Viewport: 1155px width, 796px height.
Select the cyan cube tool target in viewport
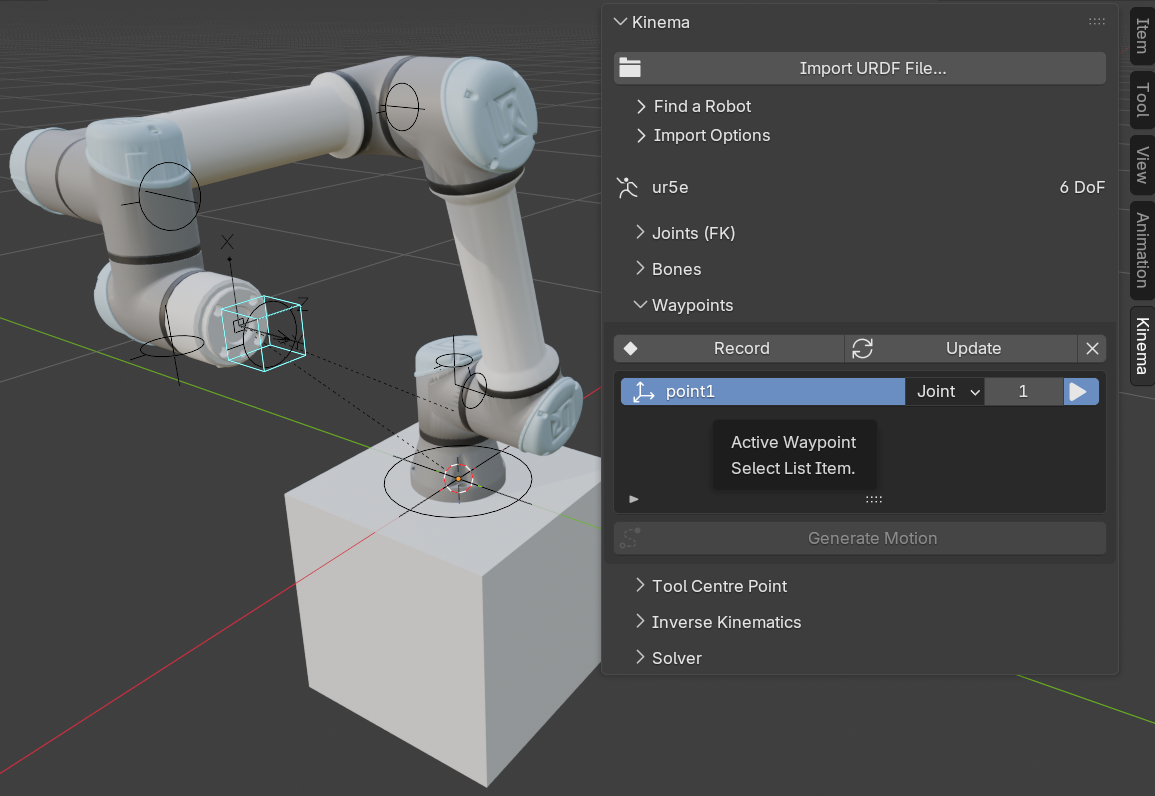[x=264, y=333]
